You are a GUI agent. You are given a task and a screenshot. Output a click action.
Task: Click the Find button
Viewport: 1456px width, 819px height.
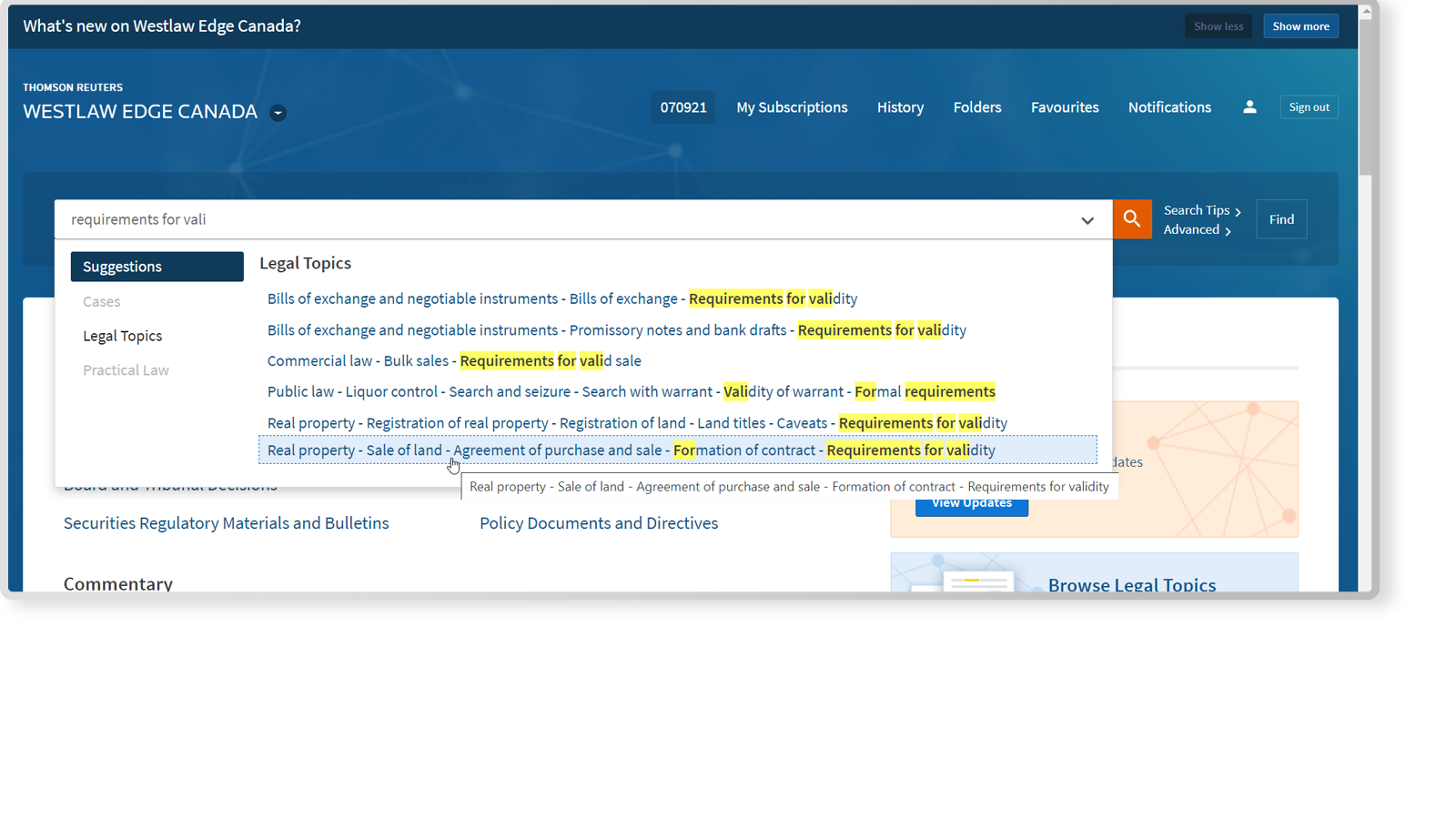pyautogui.click(x=1281, y=219)
